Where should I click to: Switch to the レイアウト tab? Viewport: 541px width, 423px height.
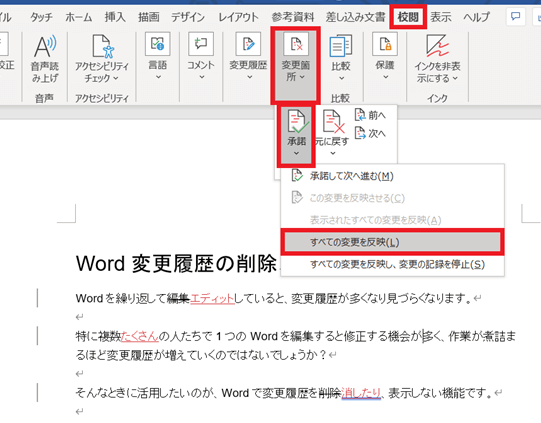[238, 17]
